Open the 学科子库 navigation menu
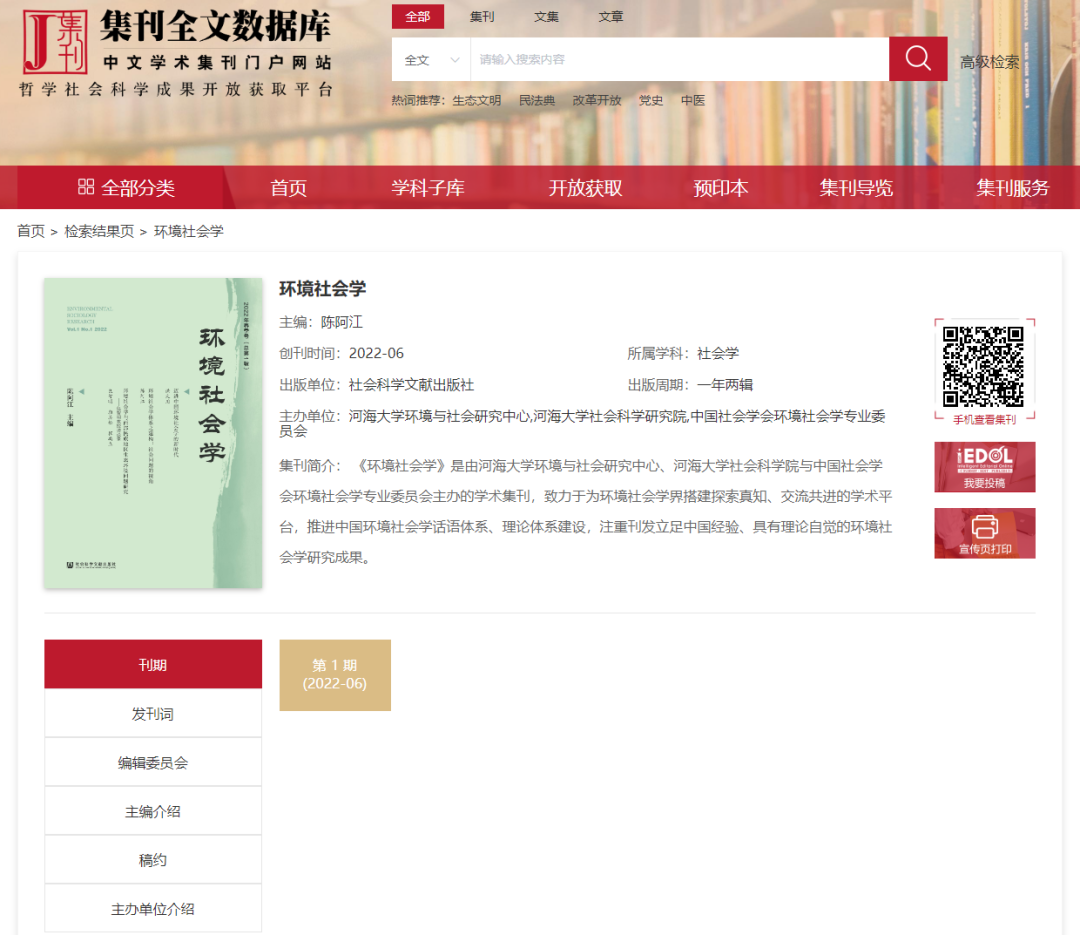This screenshot has height=935, width=1080. click(428, 187)
